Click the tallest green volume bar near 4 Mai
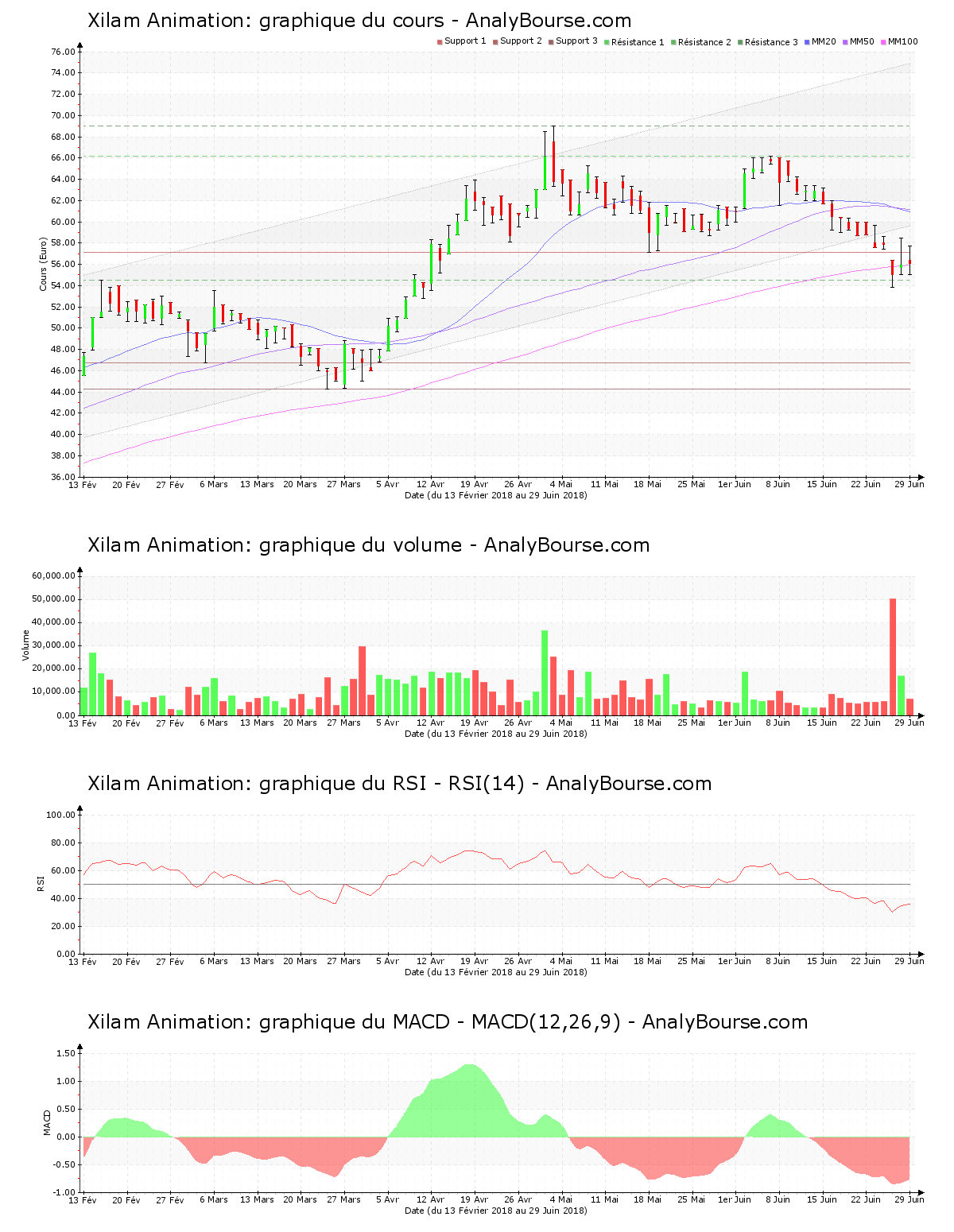 [x=545, y=672]
